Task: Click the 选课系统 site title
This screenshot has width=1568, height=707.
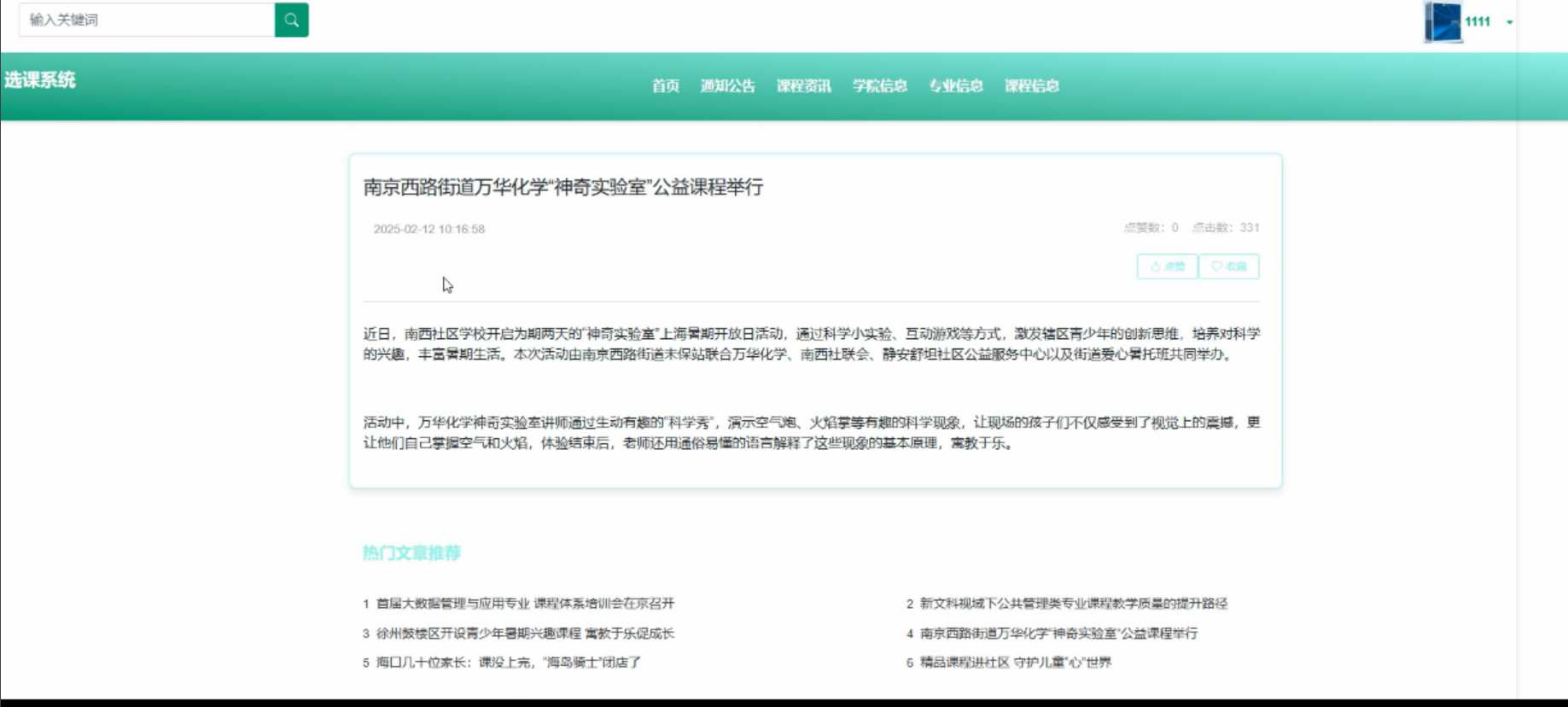Action: click(x=40, y=80)
